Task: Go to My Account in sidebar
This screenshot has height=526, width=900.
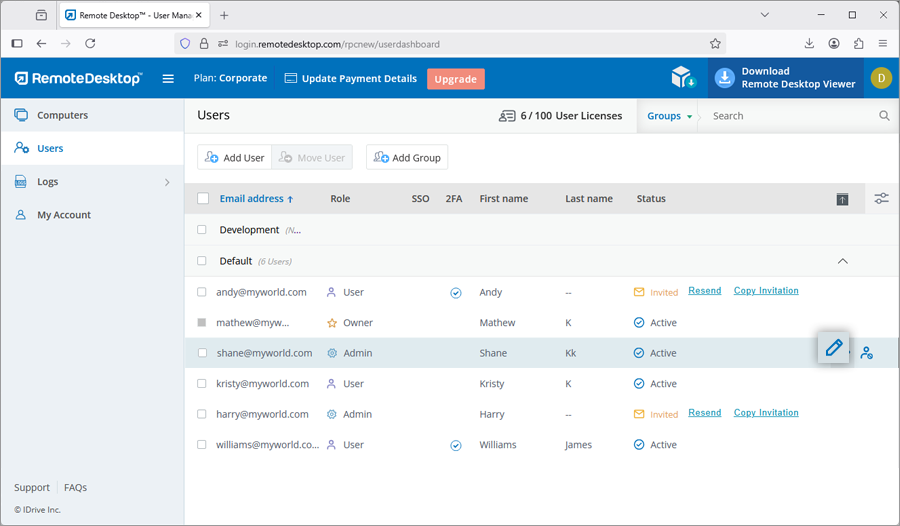Action: [x=64, y=215]
